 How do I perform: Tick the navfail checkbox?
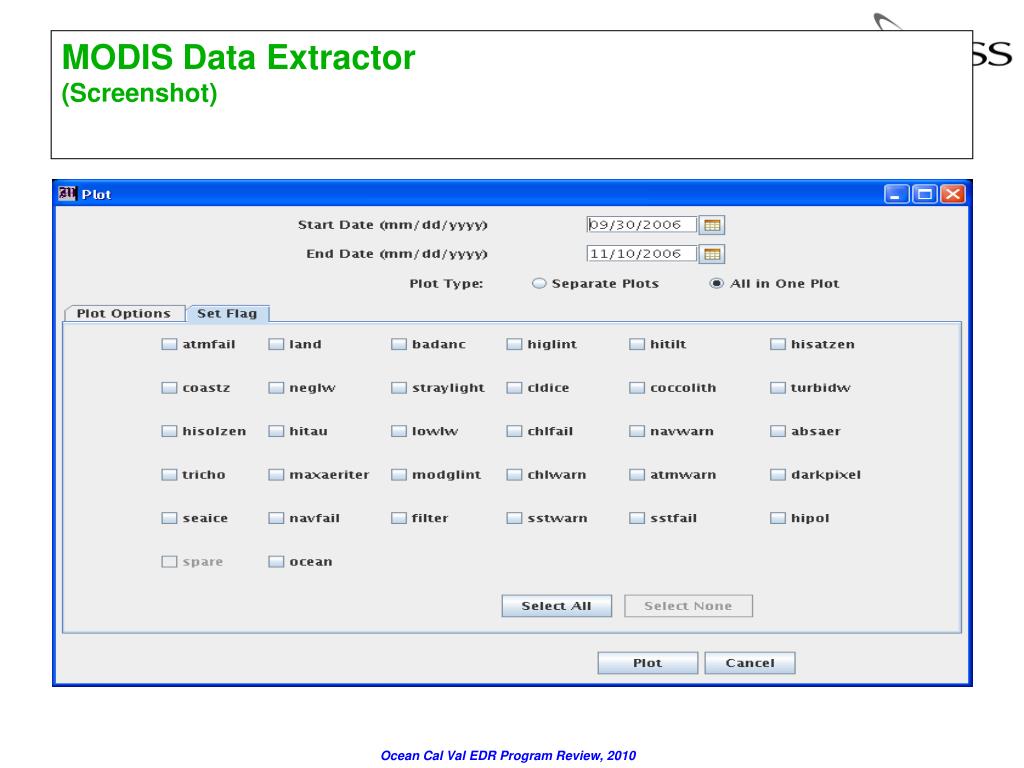tap(276, 518)
